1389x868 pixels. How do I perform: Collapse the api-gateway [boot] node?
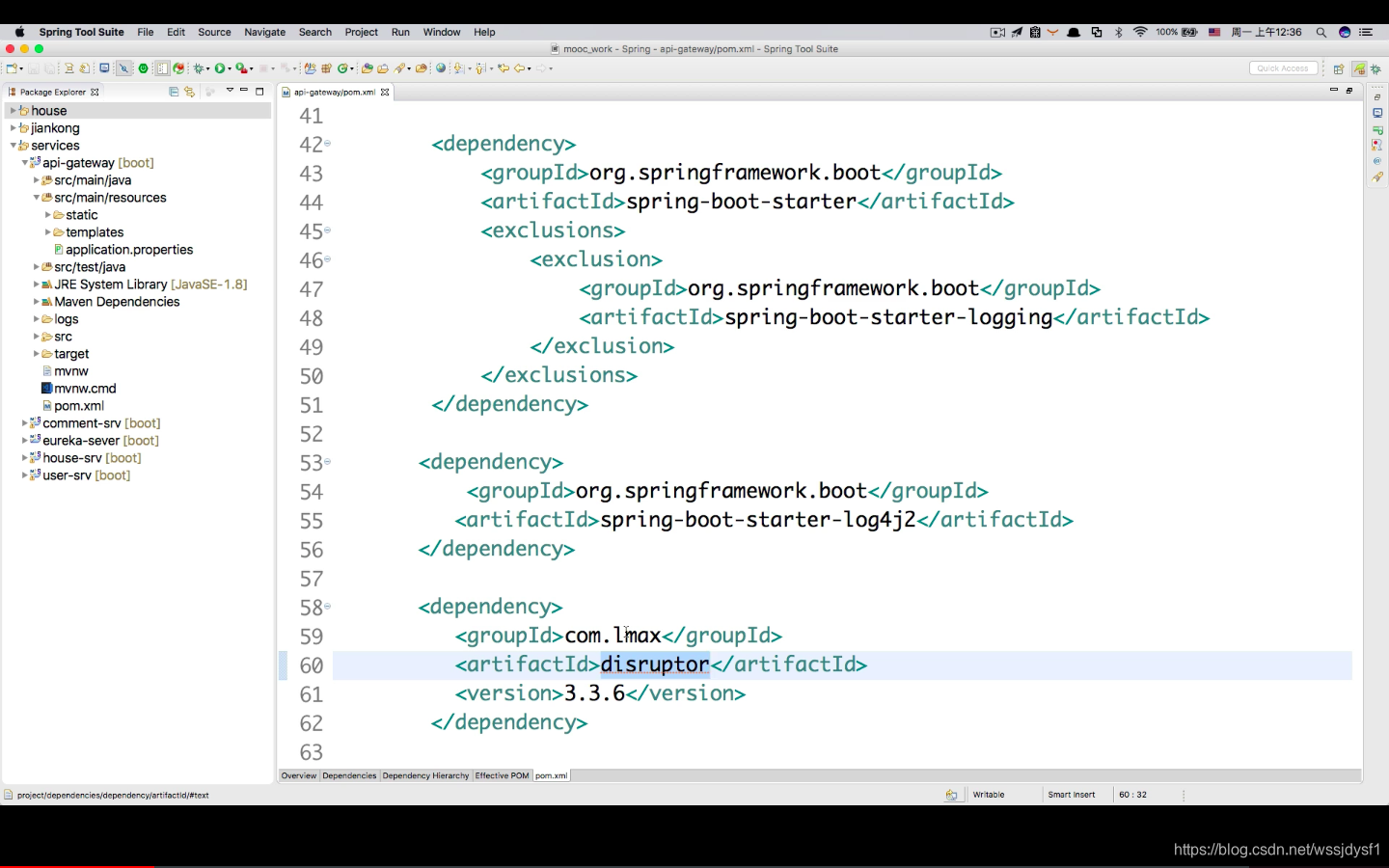tap(25, 163)
